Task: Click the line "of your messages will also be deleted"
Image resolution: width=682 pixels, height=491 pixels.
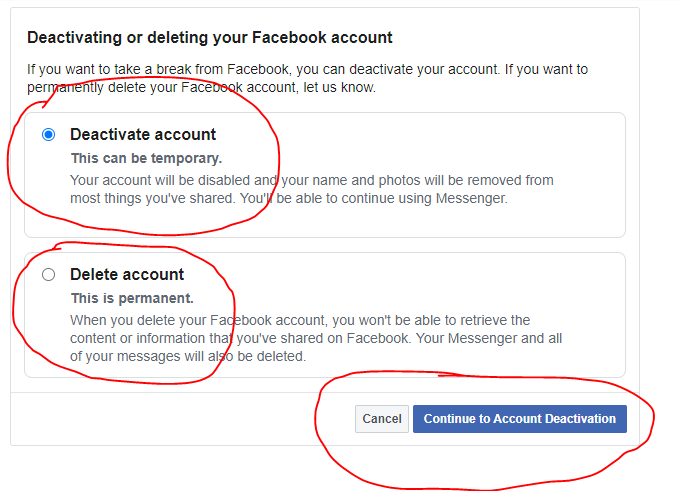Action: (188, 357)
